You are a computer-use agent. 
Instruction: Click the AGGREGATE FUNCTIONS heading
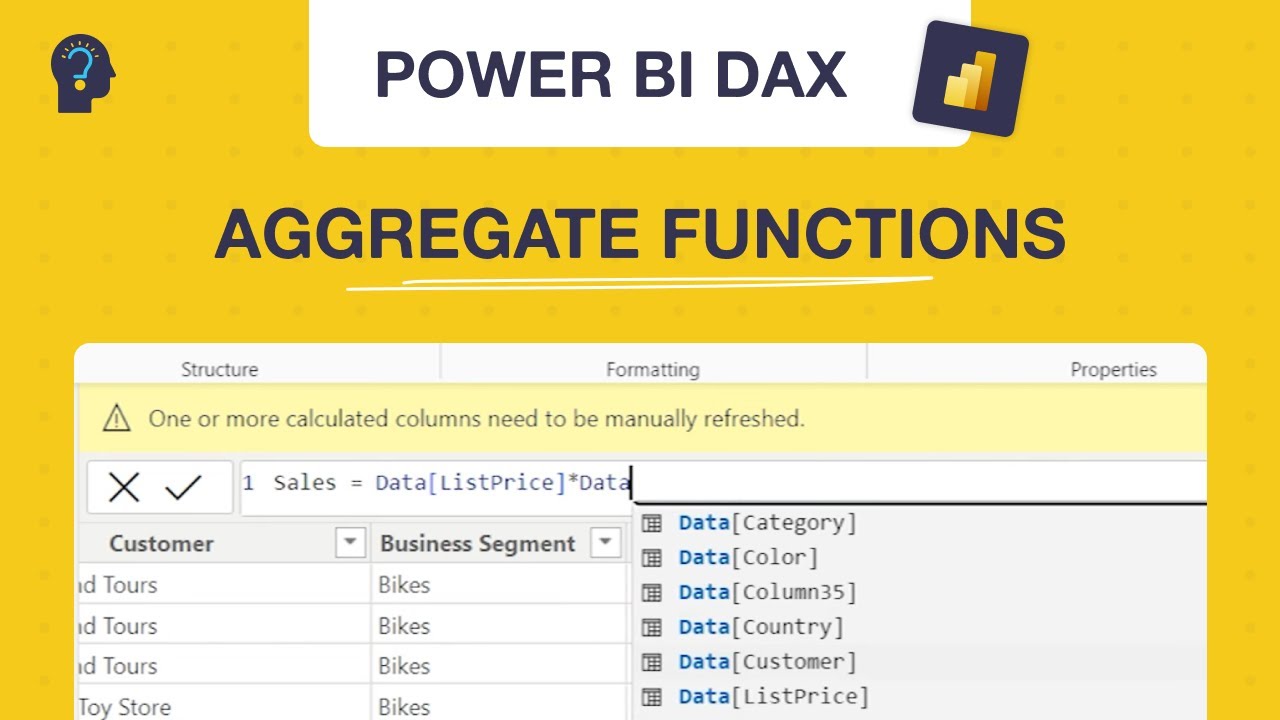click(640, 234)
